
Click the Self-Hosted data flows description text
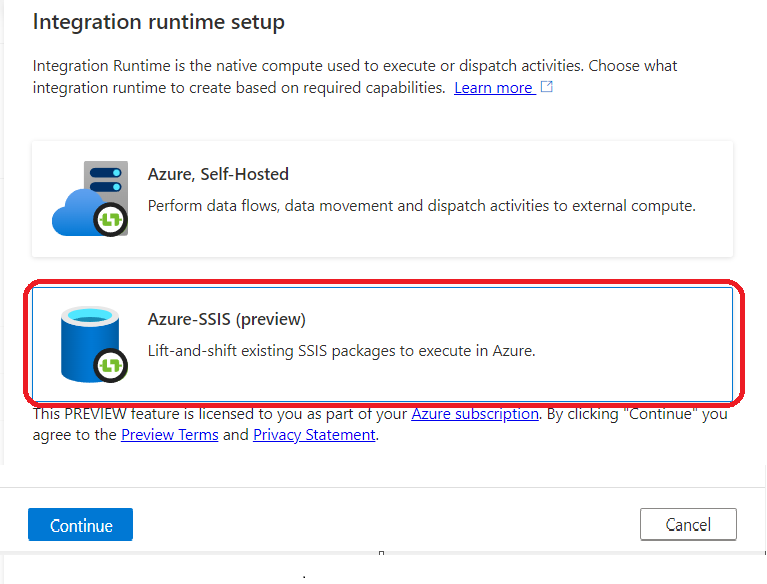tap(422, 205)
